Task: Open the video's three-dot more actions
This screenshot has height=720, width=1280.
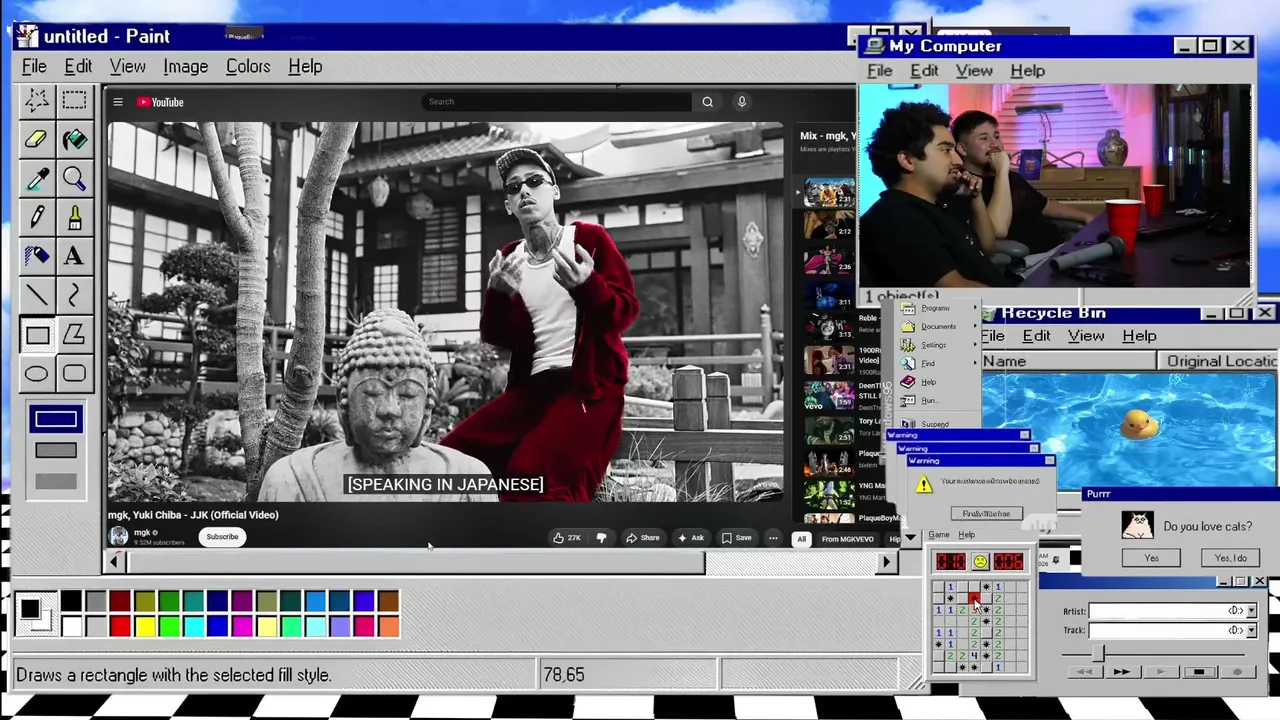Action: pos(773,538)
